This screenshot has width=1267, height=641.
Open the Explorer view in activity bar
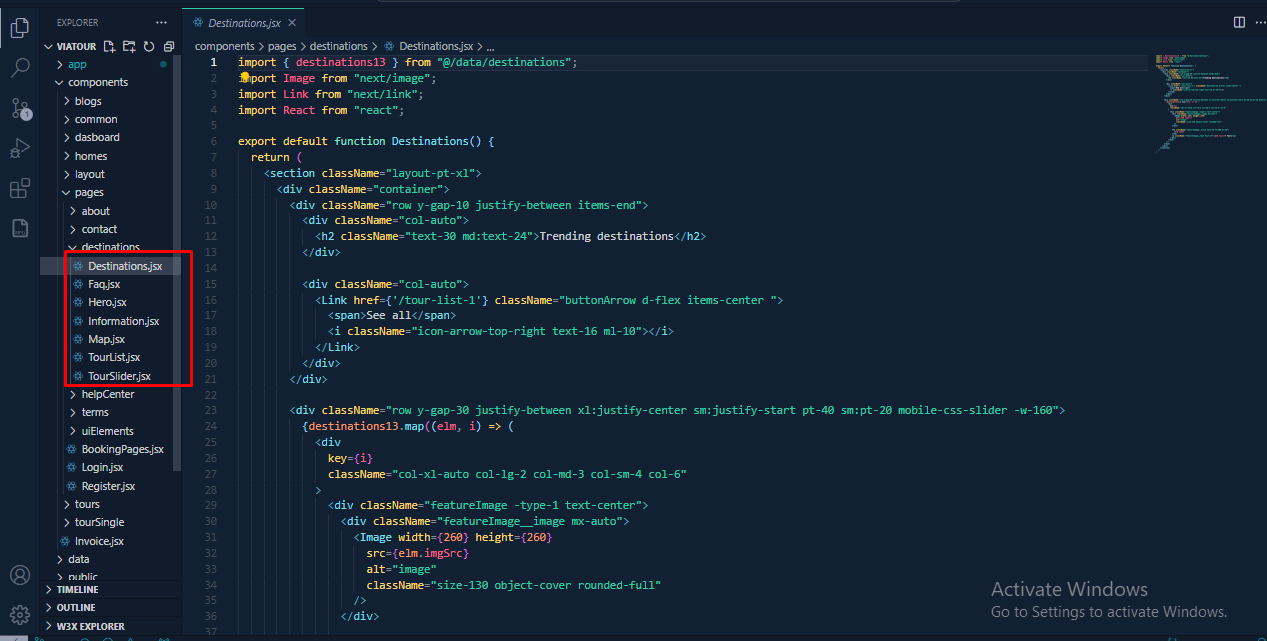point(19,28)
